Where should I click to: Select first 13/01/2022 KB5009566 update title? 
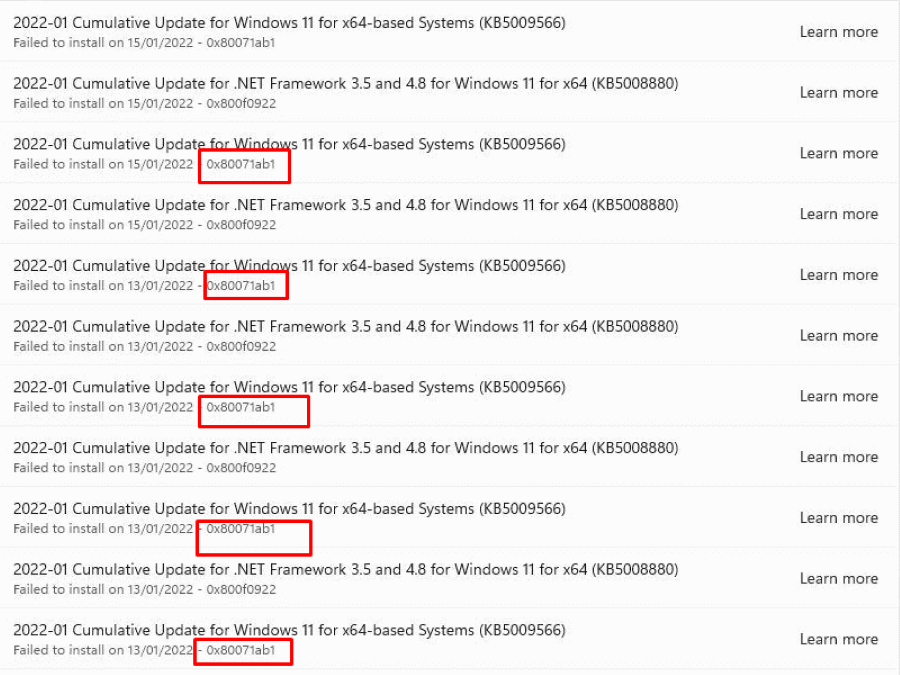pos(289,266)
